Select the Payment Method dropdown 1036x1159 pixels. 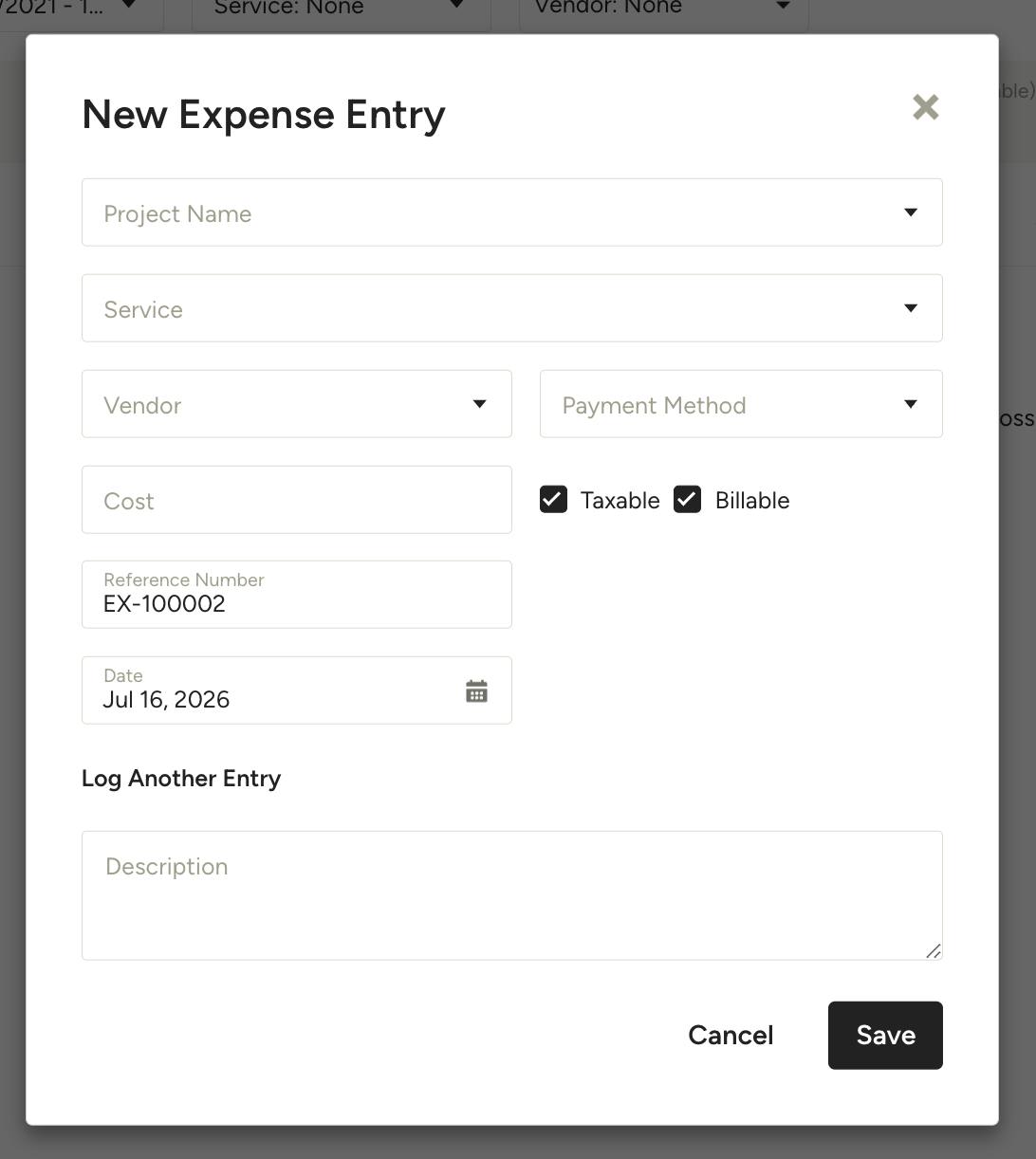[x=741, y=404]
